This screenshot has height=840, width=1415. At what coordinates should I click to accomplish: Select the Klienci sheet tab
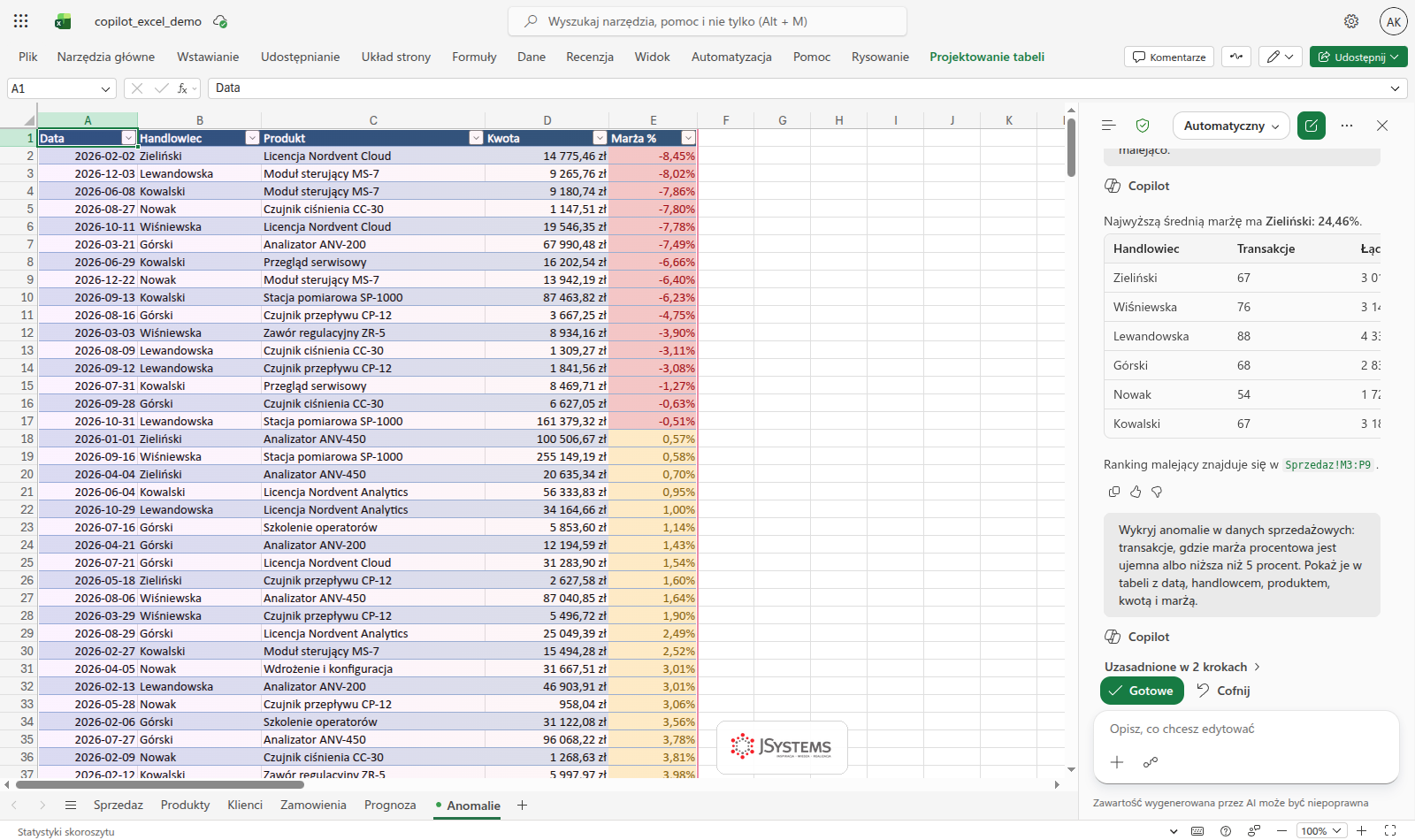tap(245, 805)
